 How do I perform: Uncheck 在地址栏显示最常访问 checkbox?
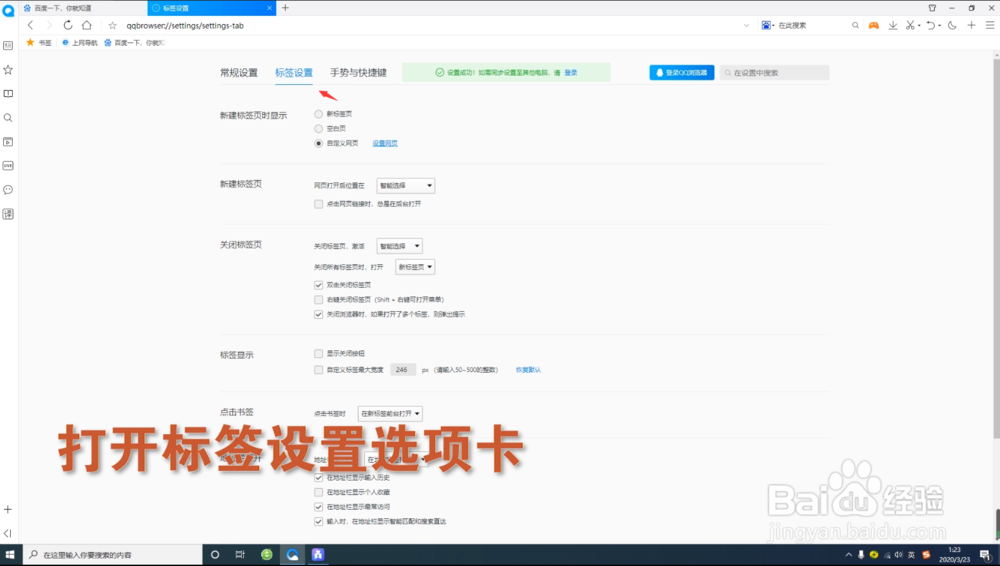coord(318,507)
